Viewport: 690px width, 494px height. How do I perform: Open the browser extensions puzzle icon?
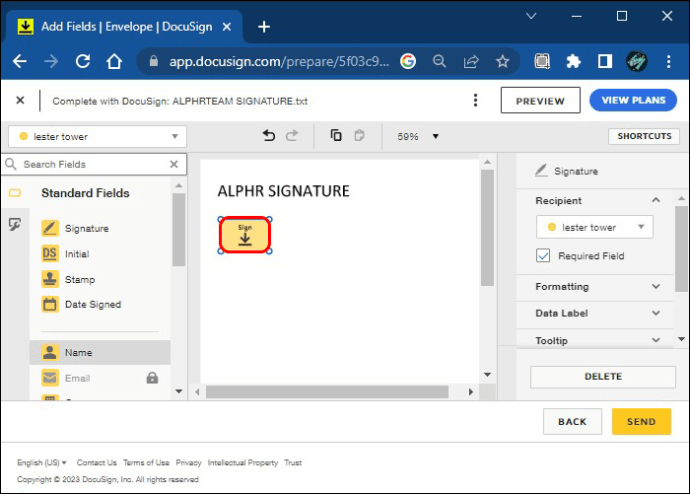pos(573,61)
